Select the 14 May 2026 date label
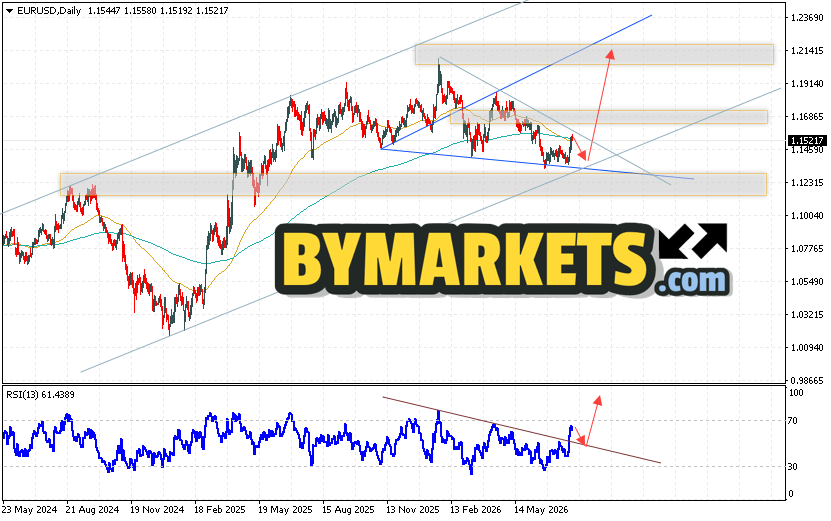 (x=541, y=510)
